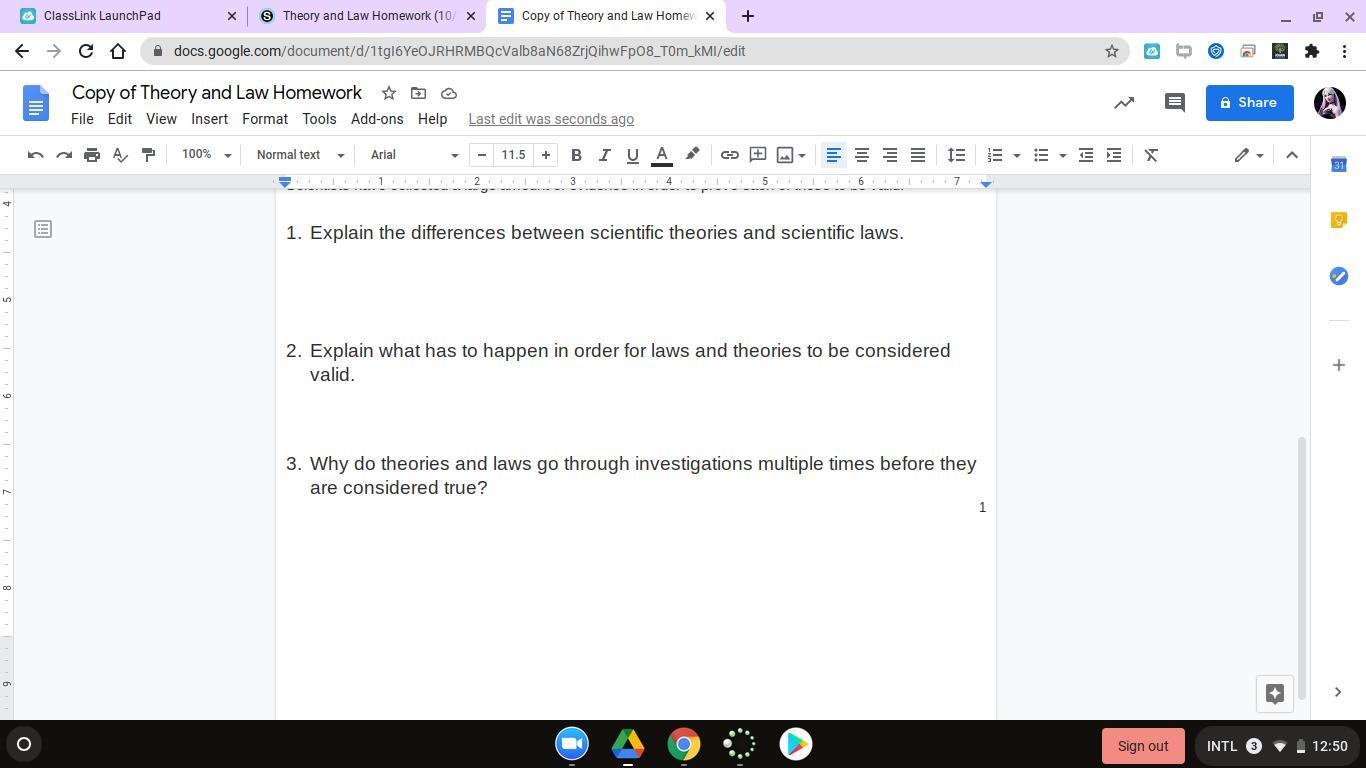Viewport: 1366px width, 768px height.
Task: Set left text alignment
Action: pyautogui.click(x=833, y=155)
